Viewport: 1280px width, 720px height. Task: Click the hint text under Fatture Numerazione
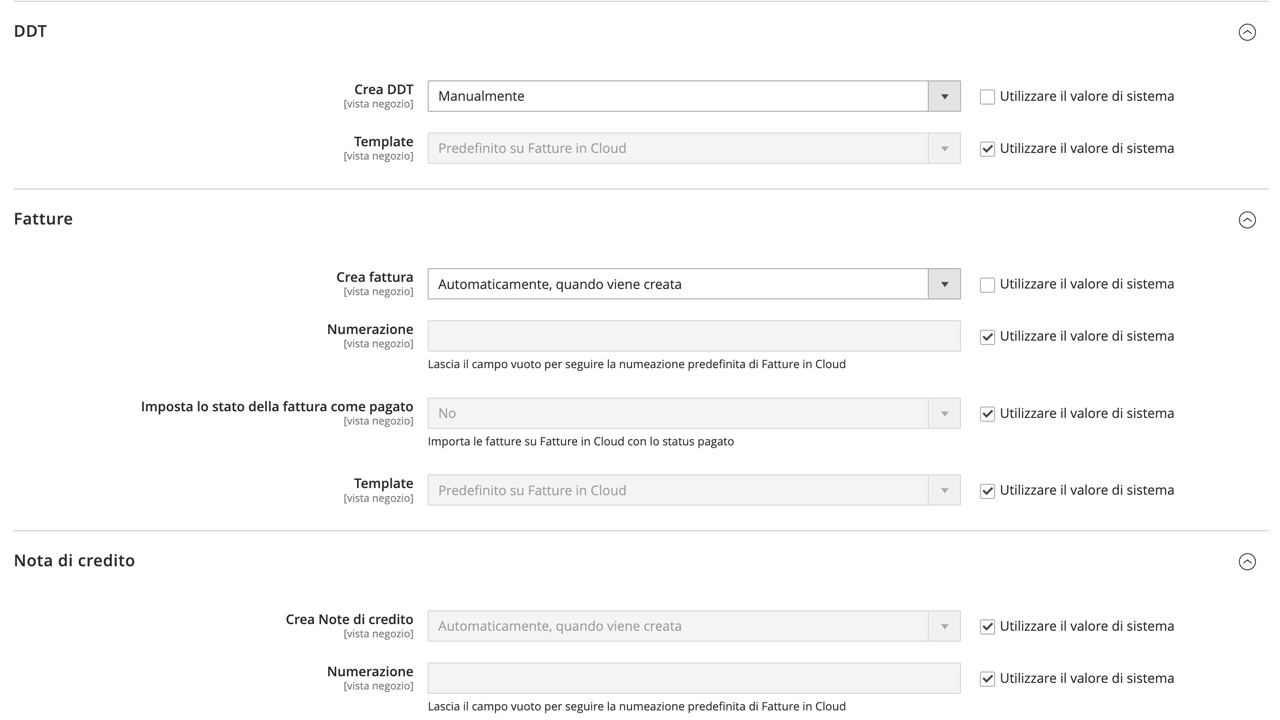tap(637, 364)
